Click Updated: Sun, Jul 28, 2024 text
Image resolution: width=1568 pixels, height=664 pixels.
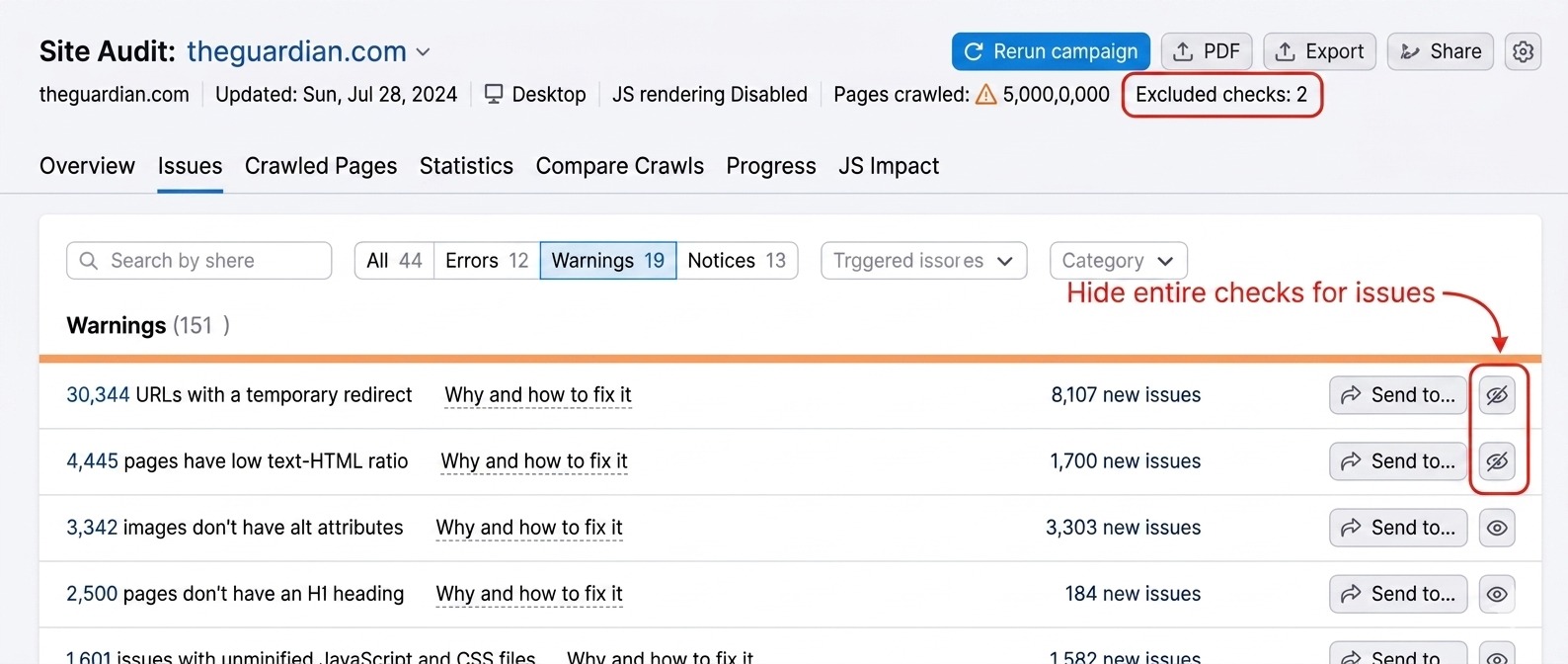click(x=337, y=95)
